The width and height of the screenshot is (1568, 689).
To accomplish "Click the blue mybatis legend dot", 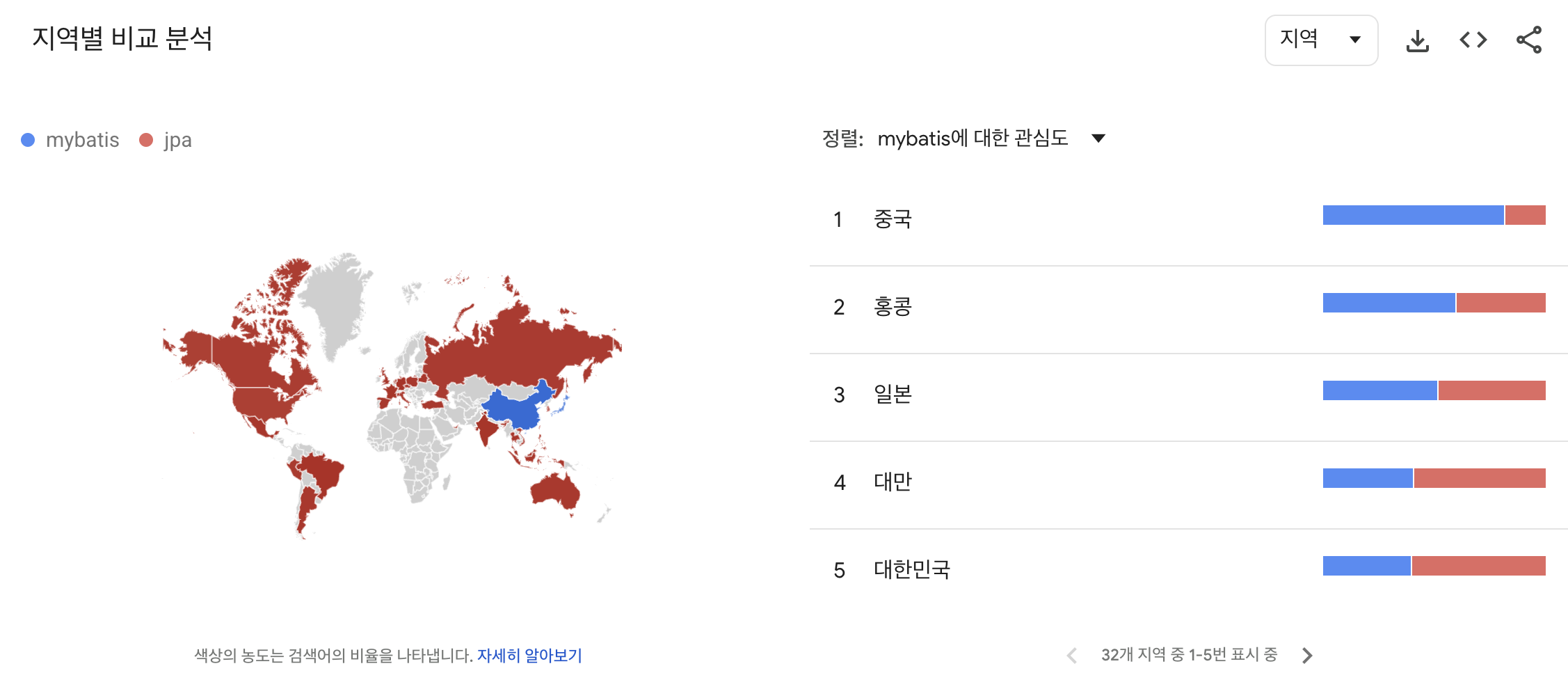I will tap(28, 140).
